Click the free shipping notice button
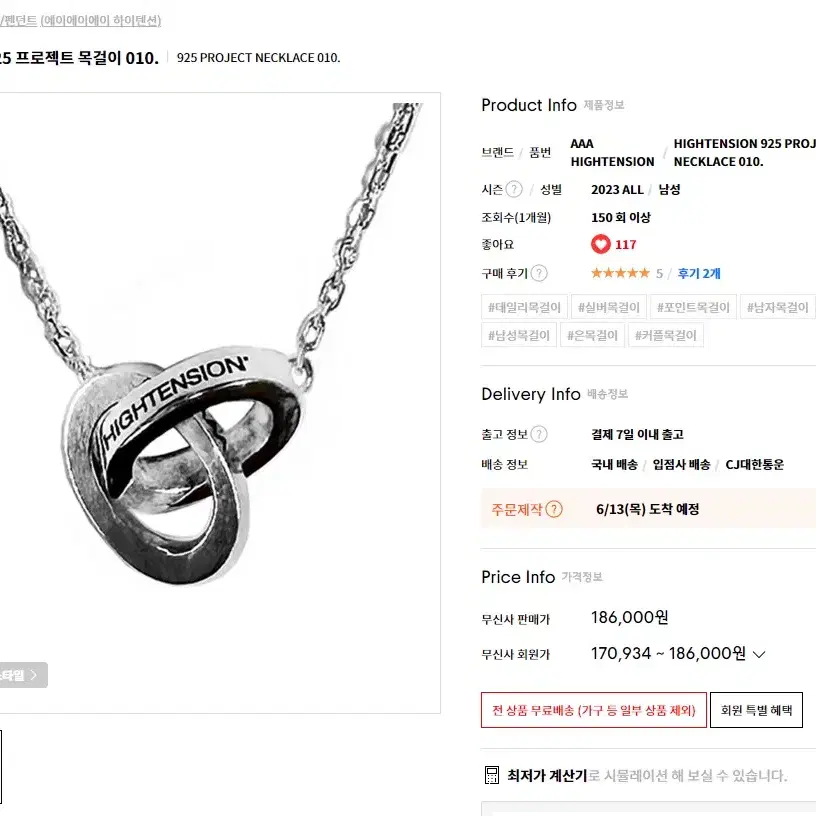Viewport: 816px width, 816px height. coord(594,710)
